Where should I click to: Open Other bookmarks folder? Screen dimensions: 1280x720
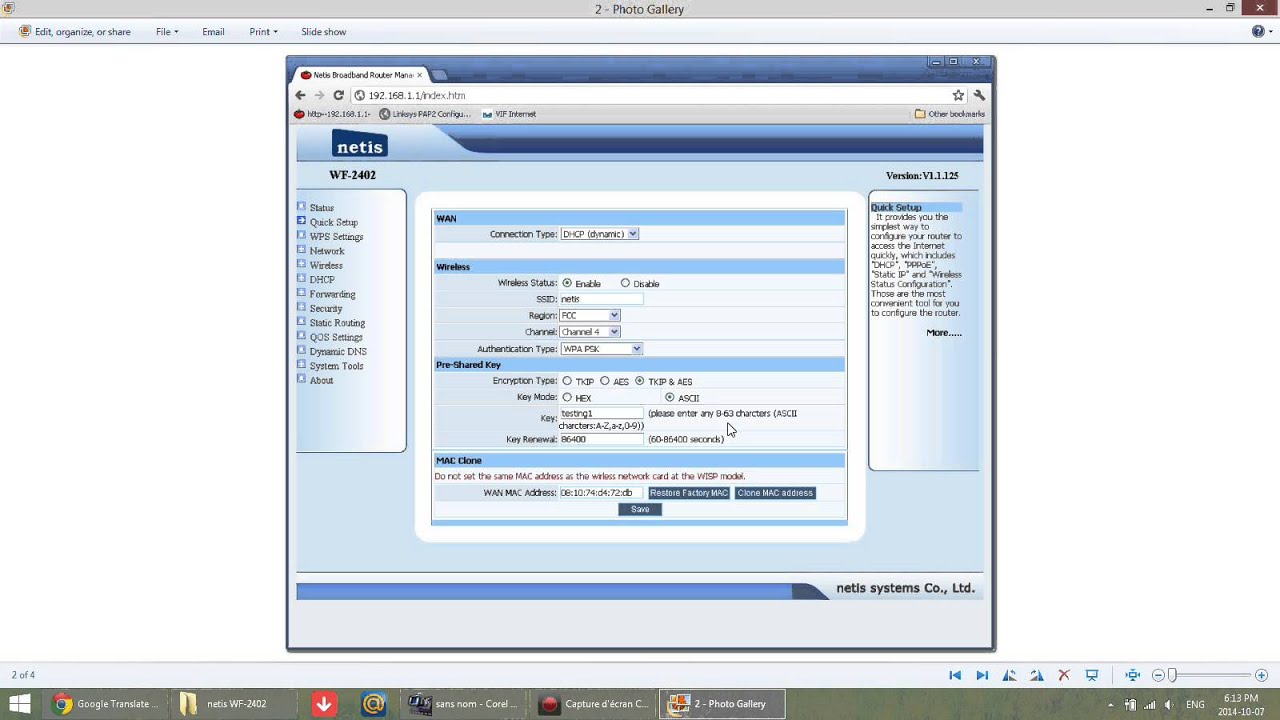[950, 114]
